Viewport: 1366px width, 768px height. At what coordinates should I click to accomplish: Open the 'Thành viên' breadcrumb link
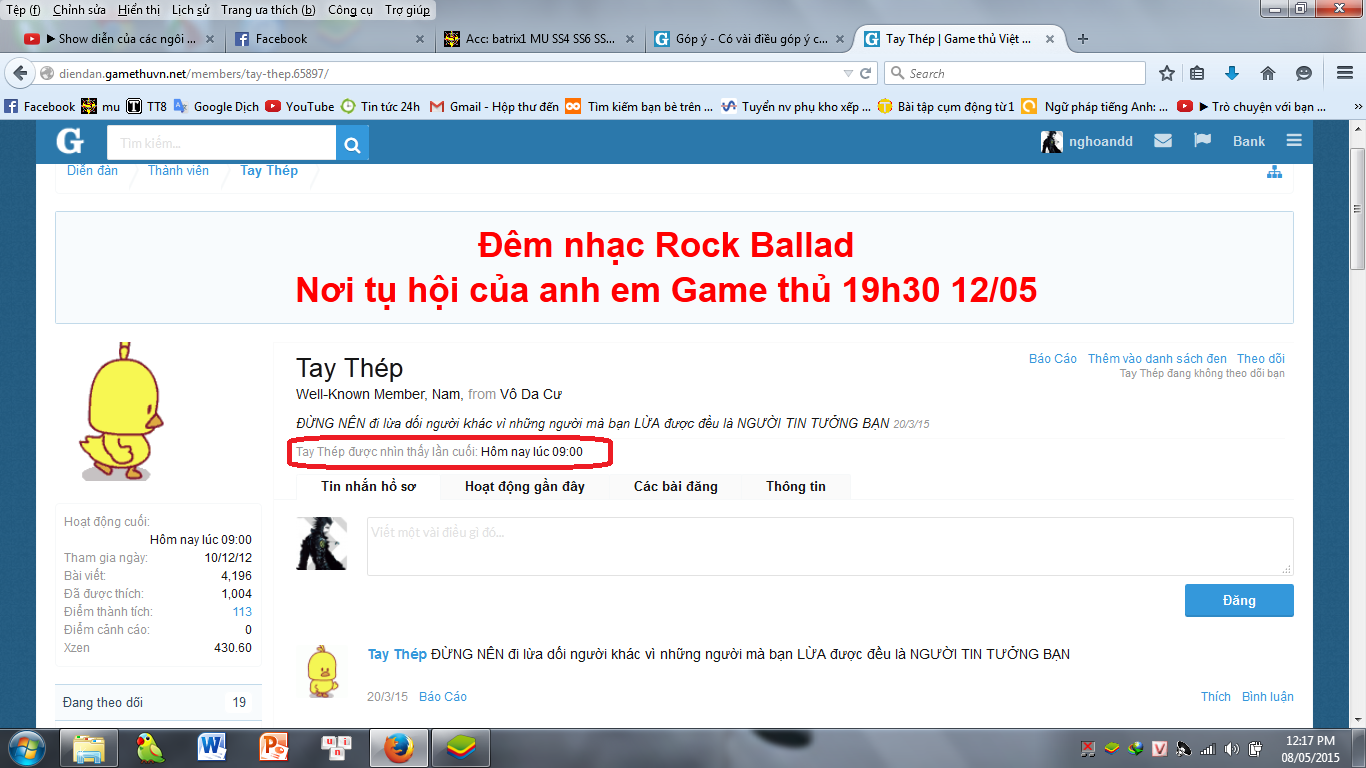[x=178, y=171]
